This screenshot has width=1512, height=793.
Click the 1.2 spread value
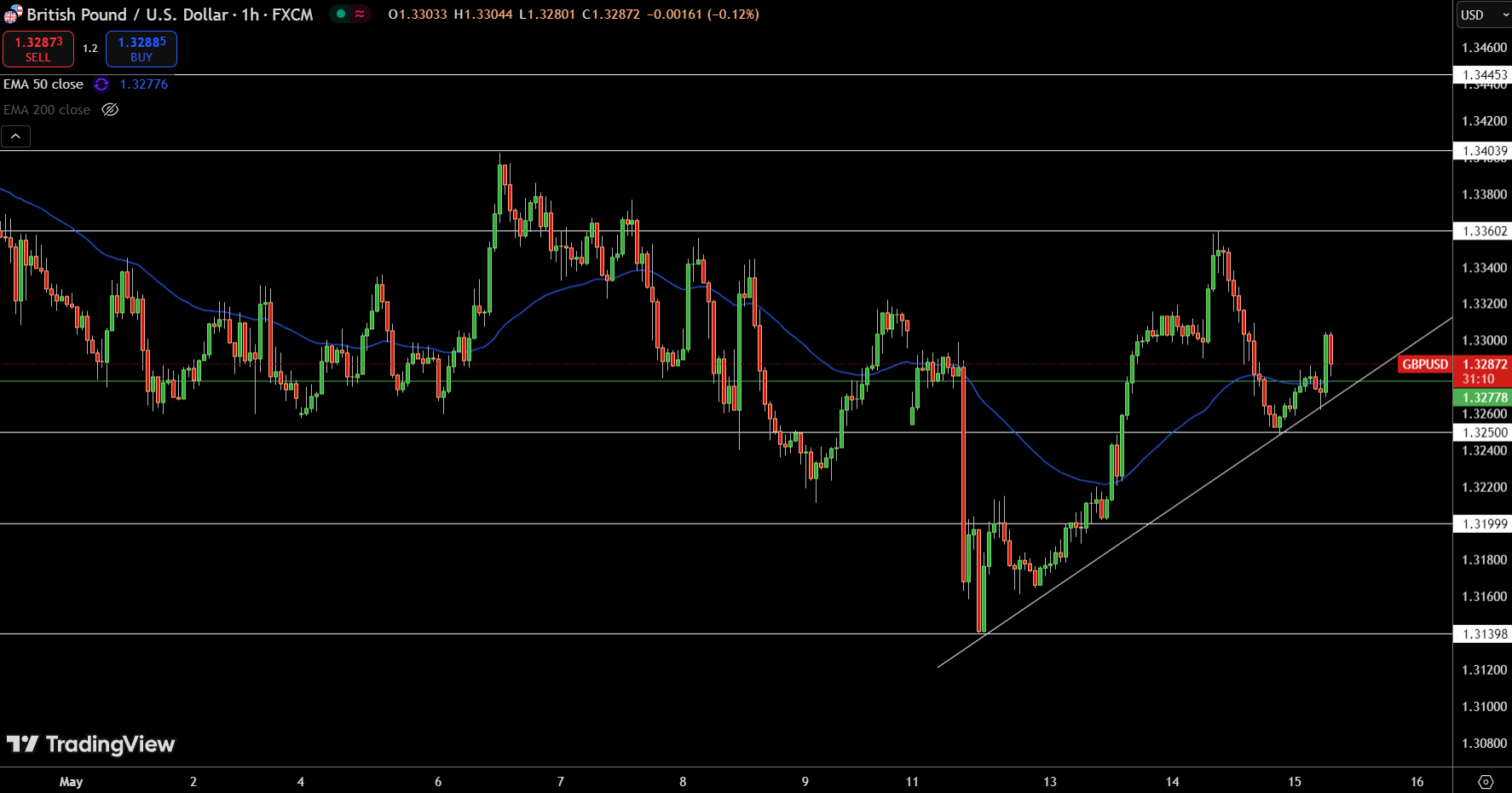coord(90,49)
